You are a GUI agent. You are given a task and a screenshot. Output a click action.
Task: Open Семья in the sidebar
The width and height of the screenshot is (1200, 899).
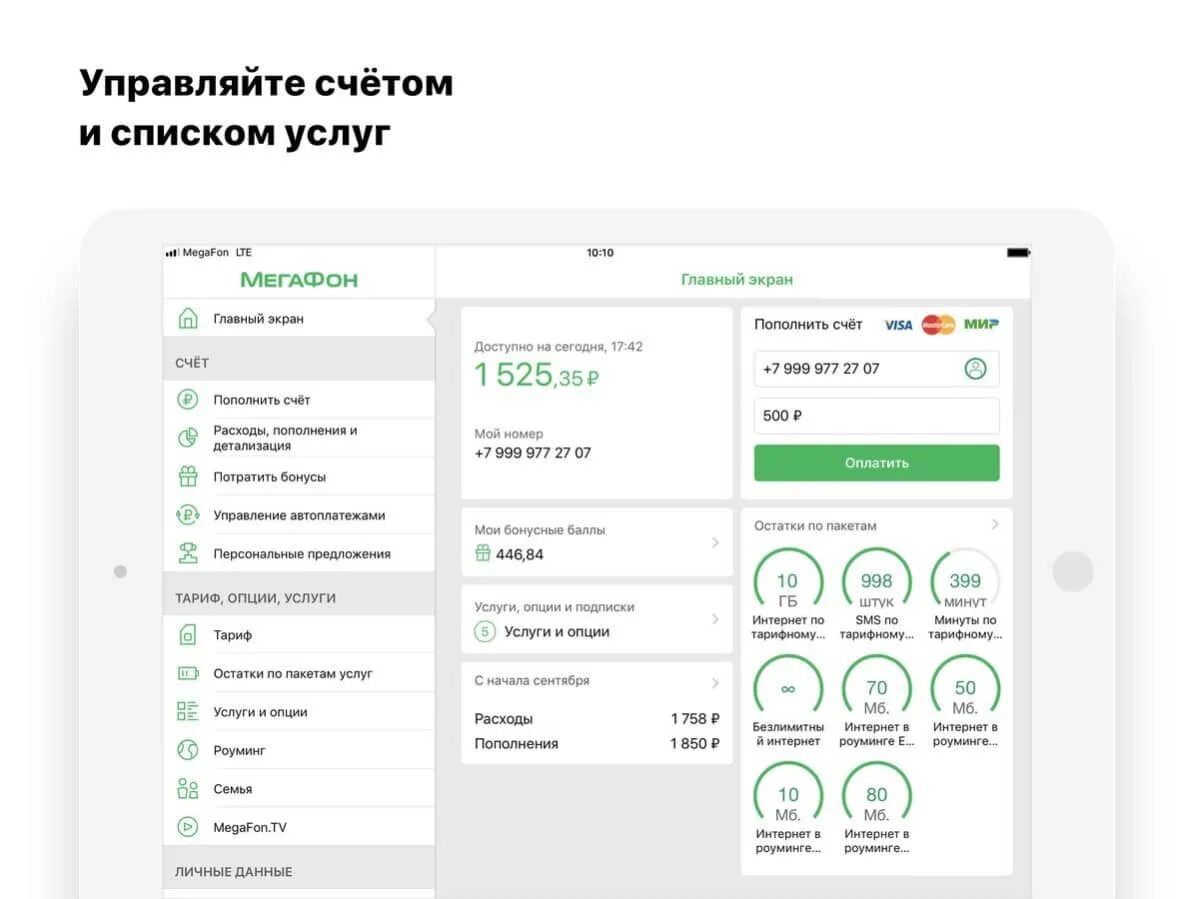click(x=299, y=789)
